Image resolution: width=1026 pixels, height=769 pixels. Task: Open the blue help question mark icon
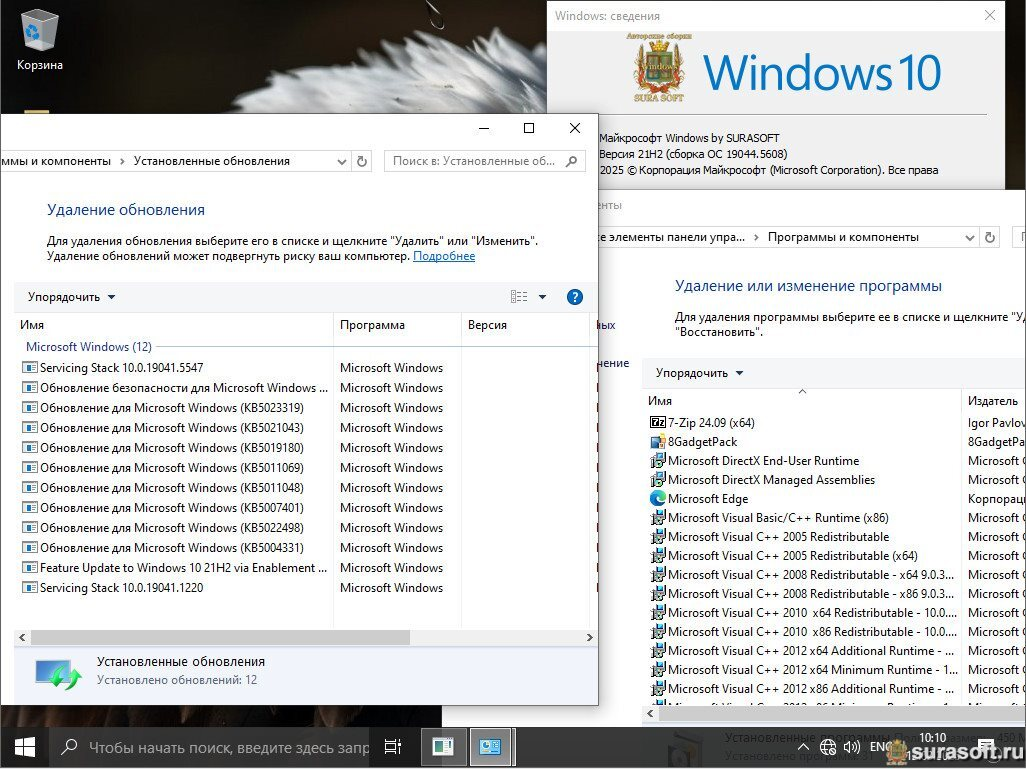575,297
